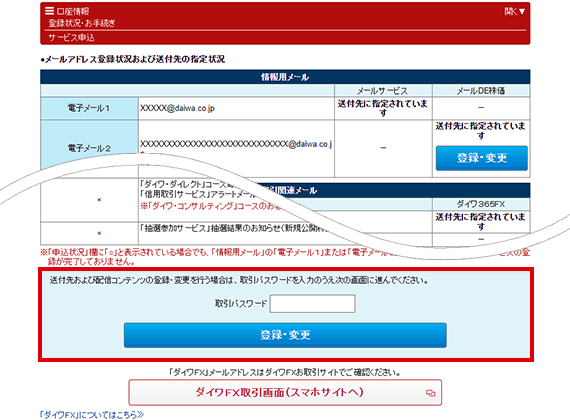Image resolution: width=570 pixels, height=420 pixels.
Task: Select the 電子メール1 row label
Action: [x=89, y=108]
